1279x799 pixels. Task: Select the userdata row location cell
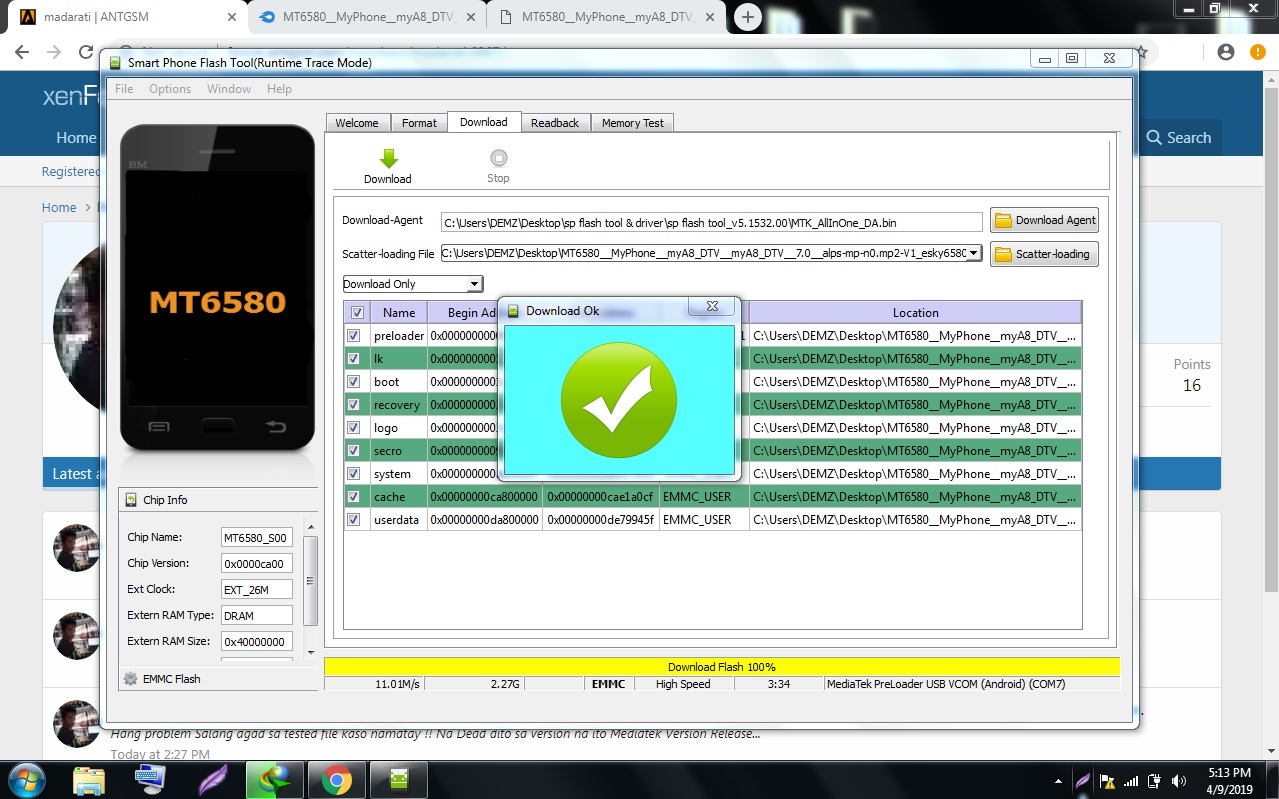pyautogui.click(x=915, y=520)
